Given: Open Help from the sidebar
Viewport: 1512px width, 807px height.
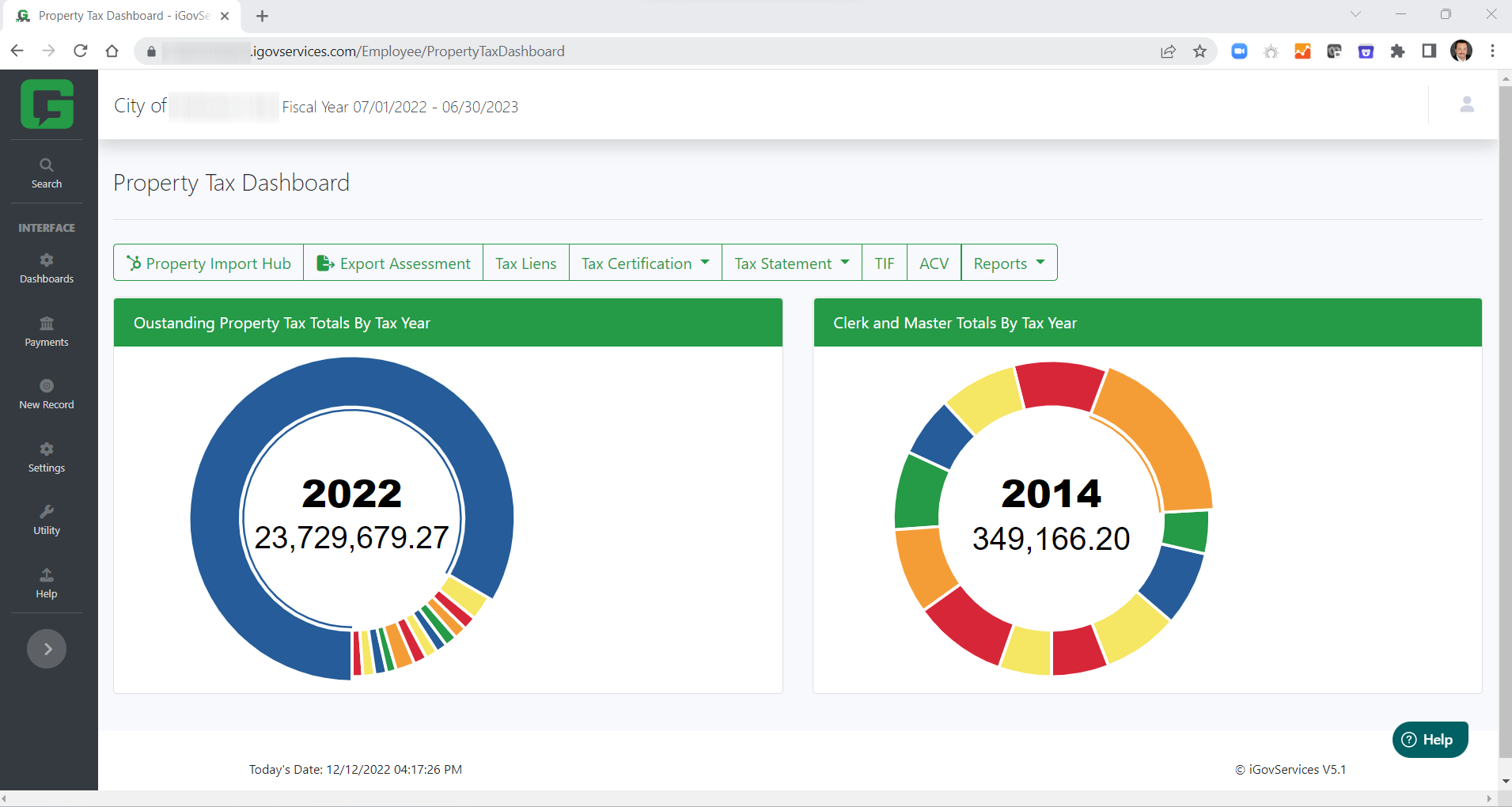Looking at the screenshot, I should click(46, 582).
